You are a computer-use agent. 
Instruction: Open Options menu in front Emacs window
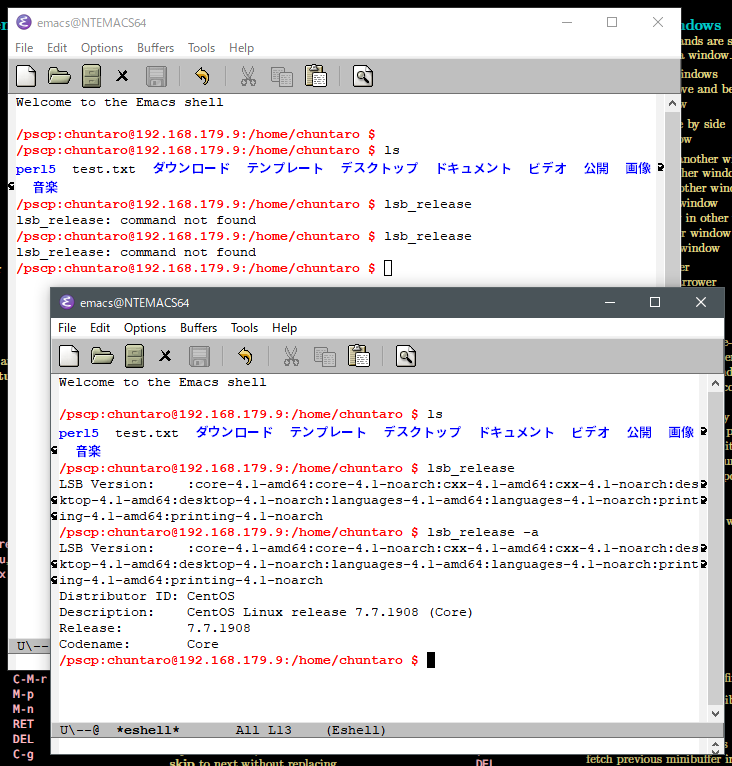pyautogui.click(x=145, y=328)
